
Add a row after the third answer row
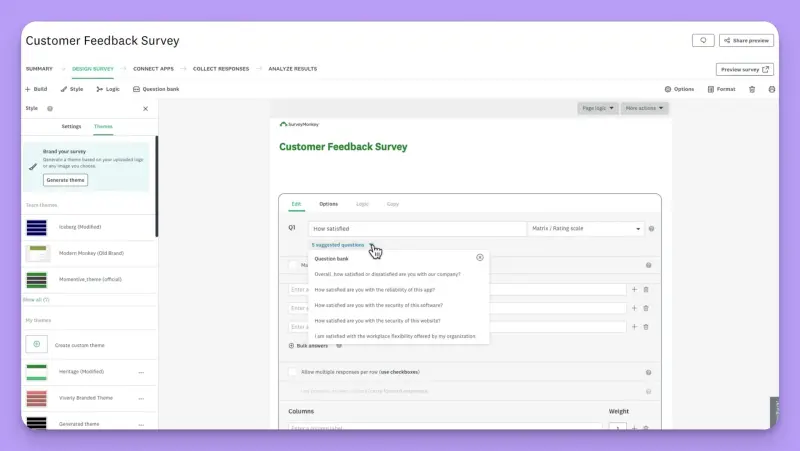click(x=634, y=327)
